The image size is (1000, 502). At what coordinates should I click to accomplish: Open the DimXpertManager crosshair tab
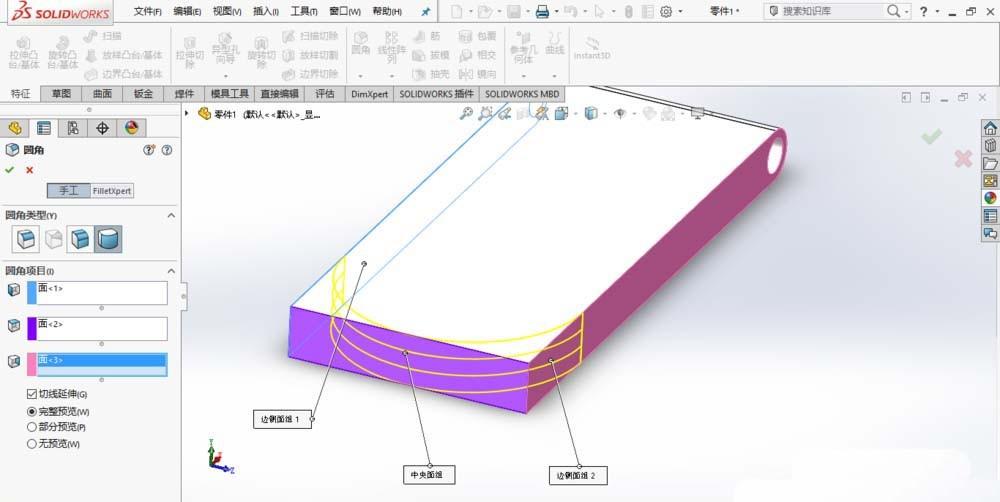[x=102, y=128]
